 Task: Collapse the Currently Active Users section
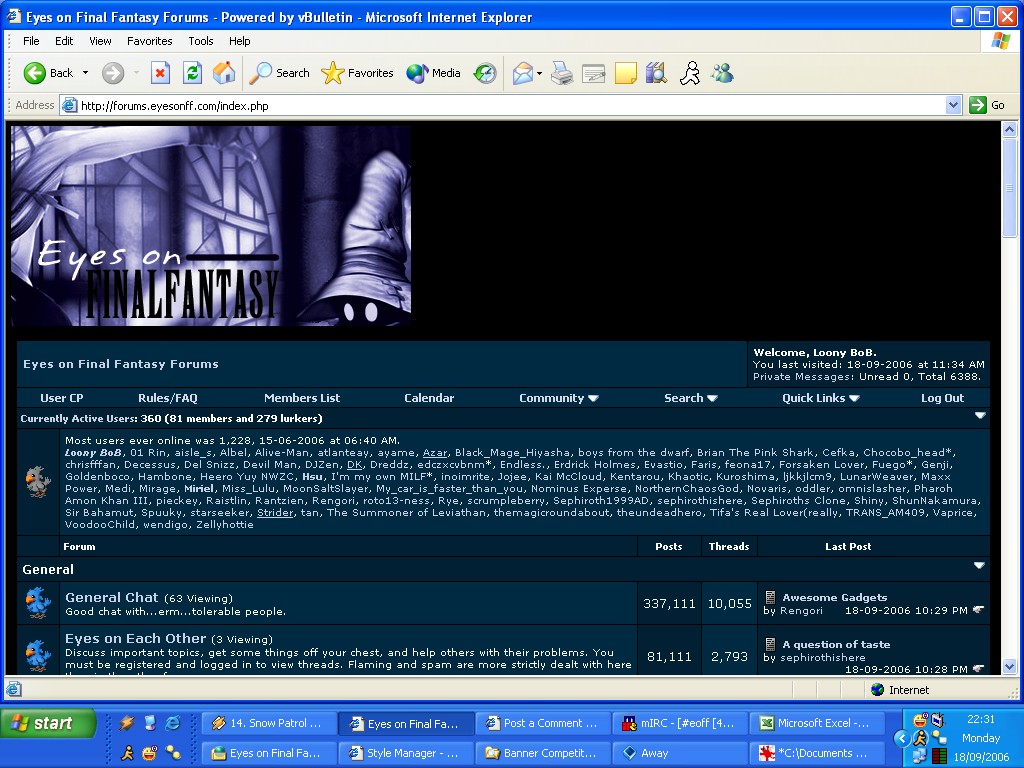pos(980,415)
